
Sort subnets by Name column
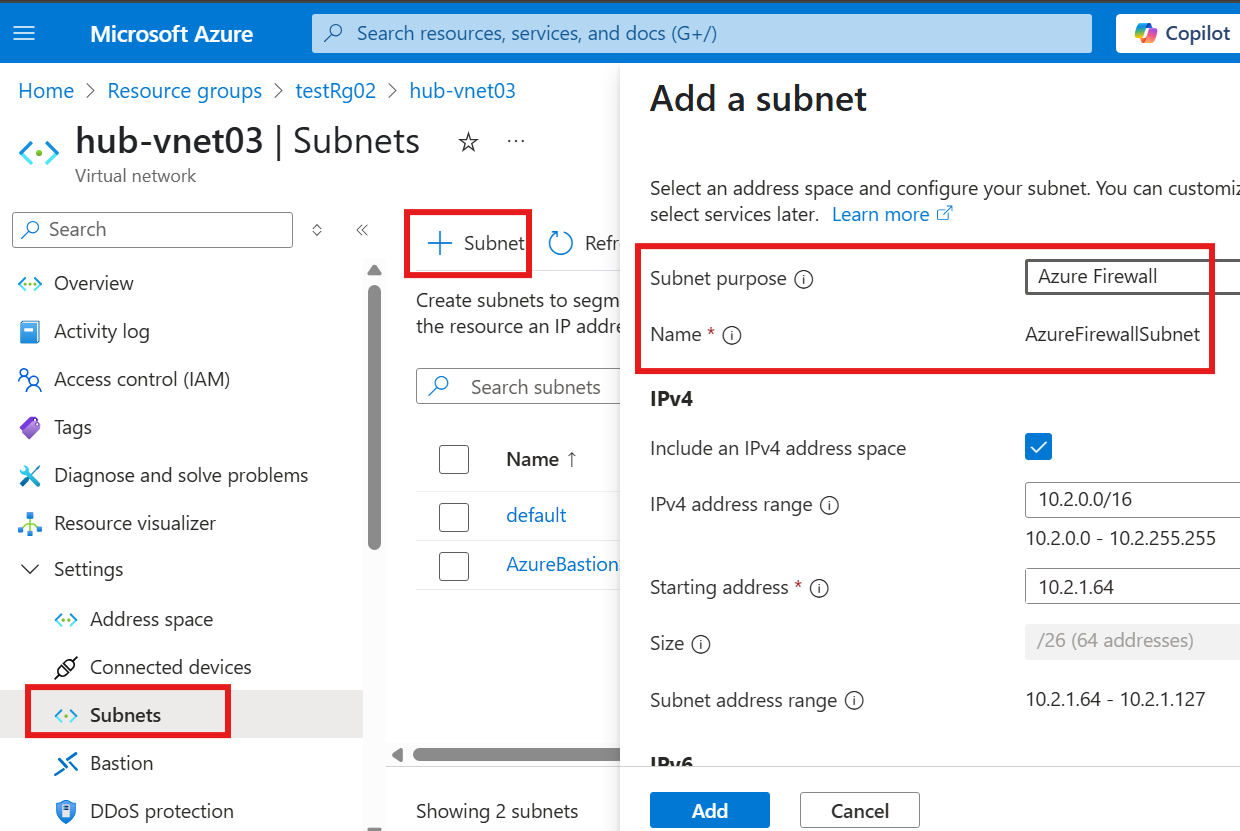pyautogui.click(x=542, y=460)
